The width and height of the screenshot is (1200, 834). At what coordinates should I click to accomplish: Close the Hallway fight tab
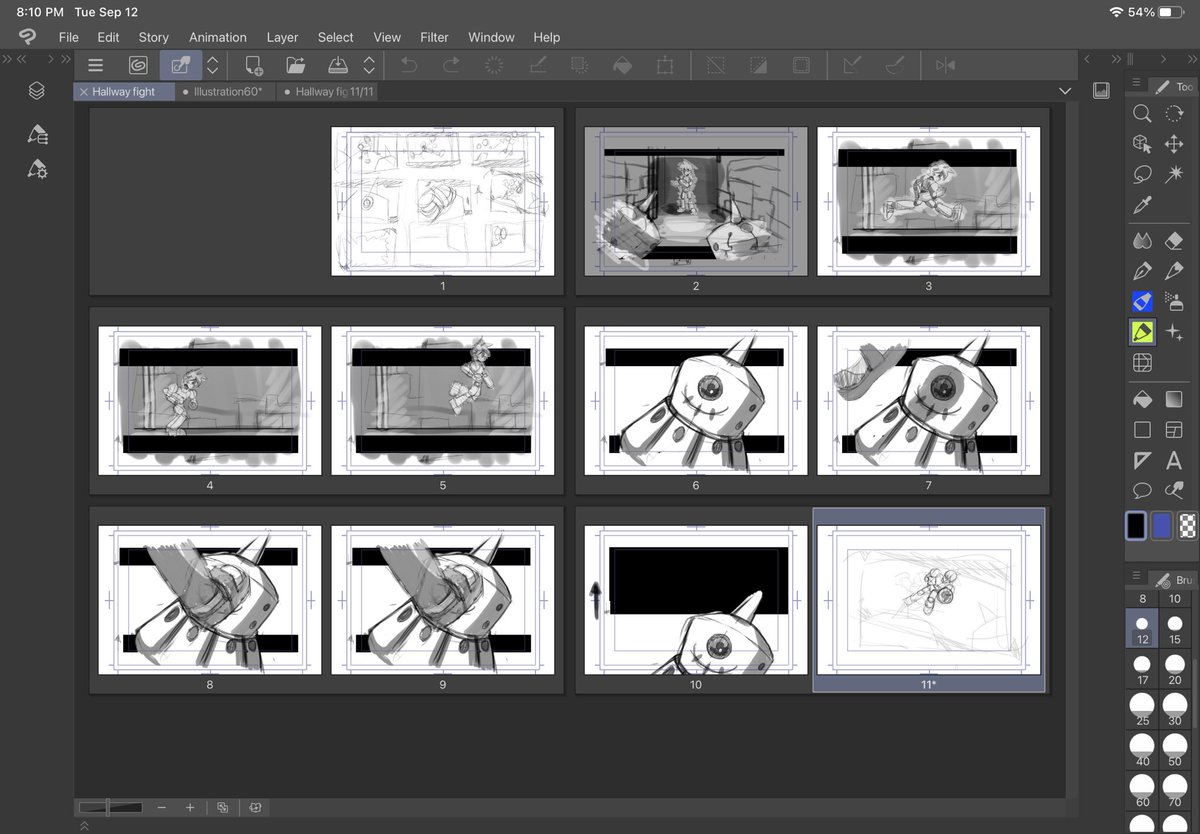(83, 91)
